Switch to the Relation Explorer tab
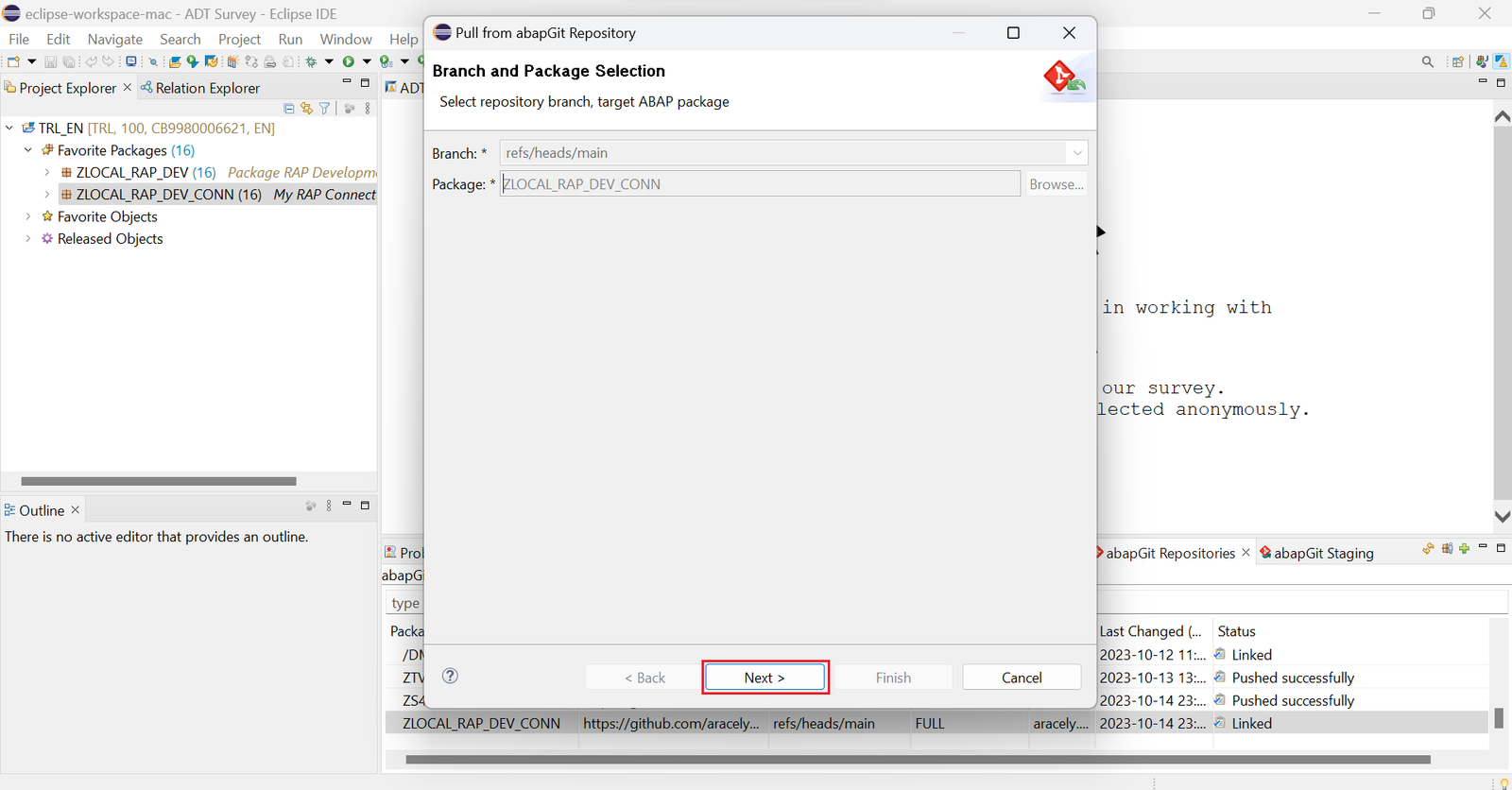The height and width of the screenshot is (790, 1512). coord(199,88)
